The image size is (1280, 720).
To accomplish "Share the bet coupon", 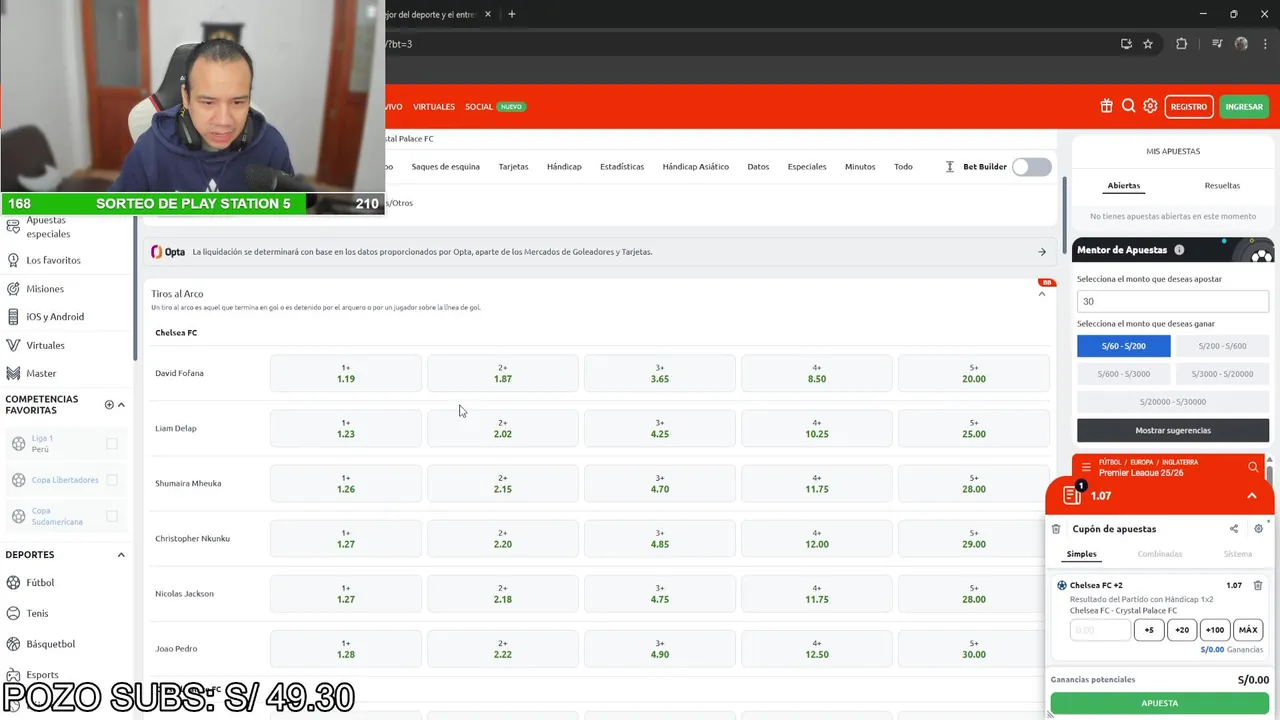I will [x=1233, y=529].
